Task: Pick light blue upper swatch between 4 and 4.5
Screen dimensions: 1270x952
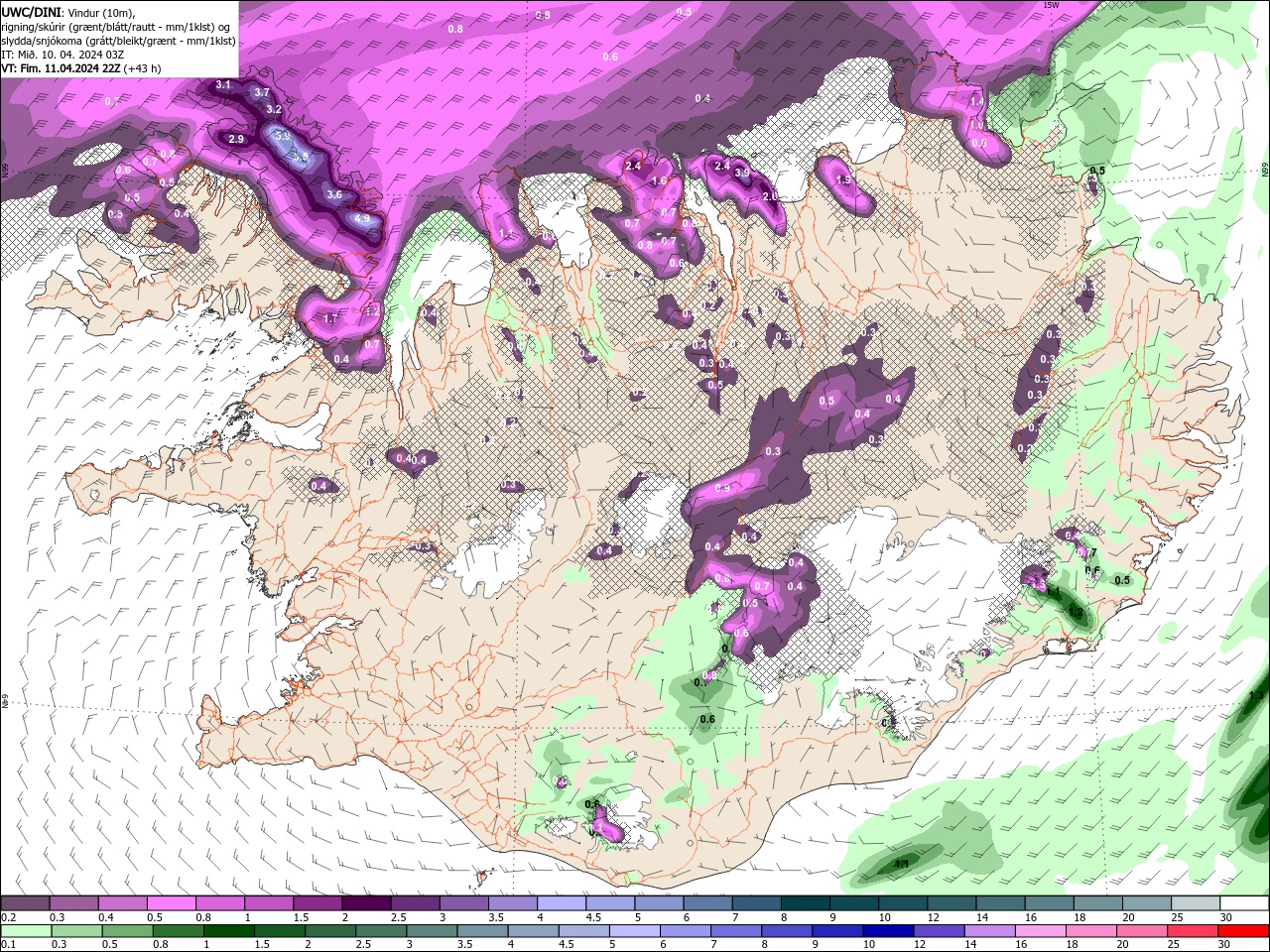Action: click(561, 902)
